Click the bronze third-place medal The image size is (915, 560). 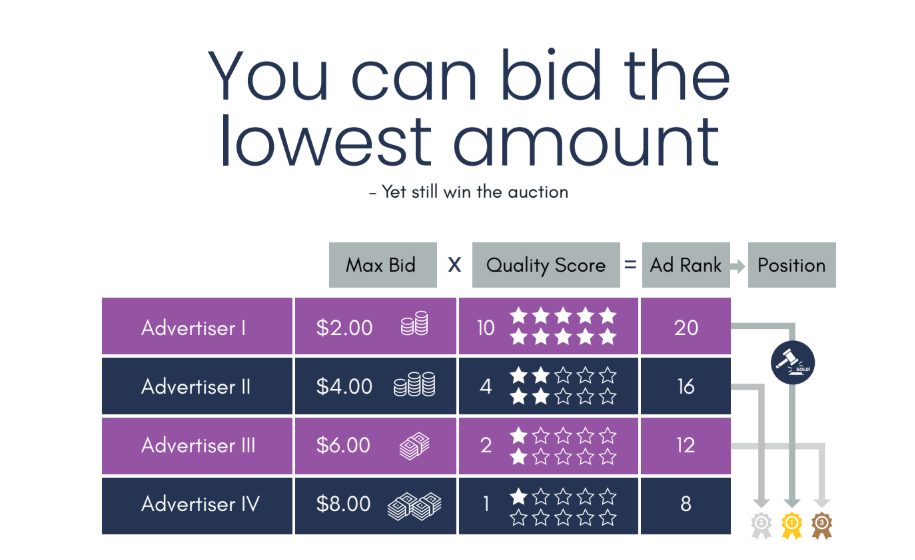(x=822, y=526)
